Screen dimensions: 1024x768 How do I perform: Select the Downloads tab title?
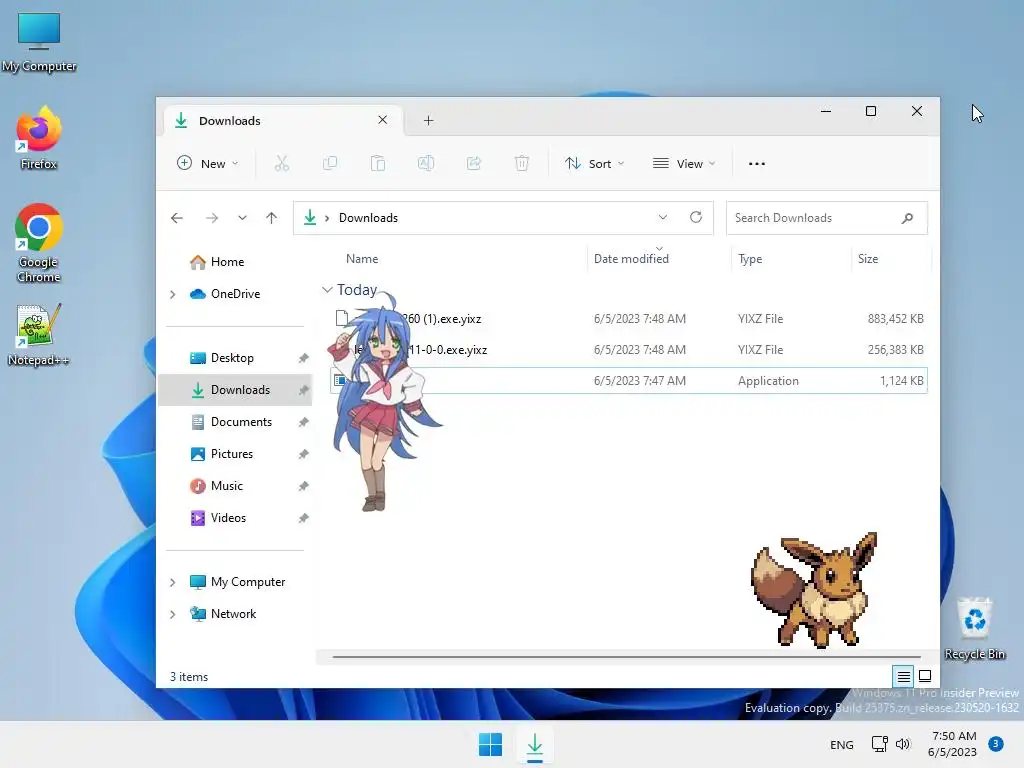coord(229,121)
